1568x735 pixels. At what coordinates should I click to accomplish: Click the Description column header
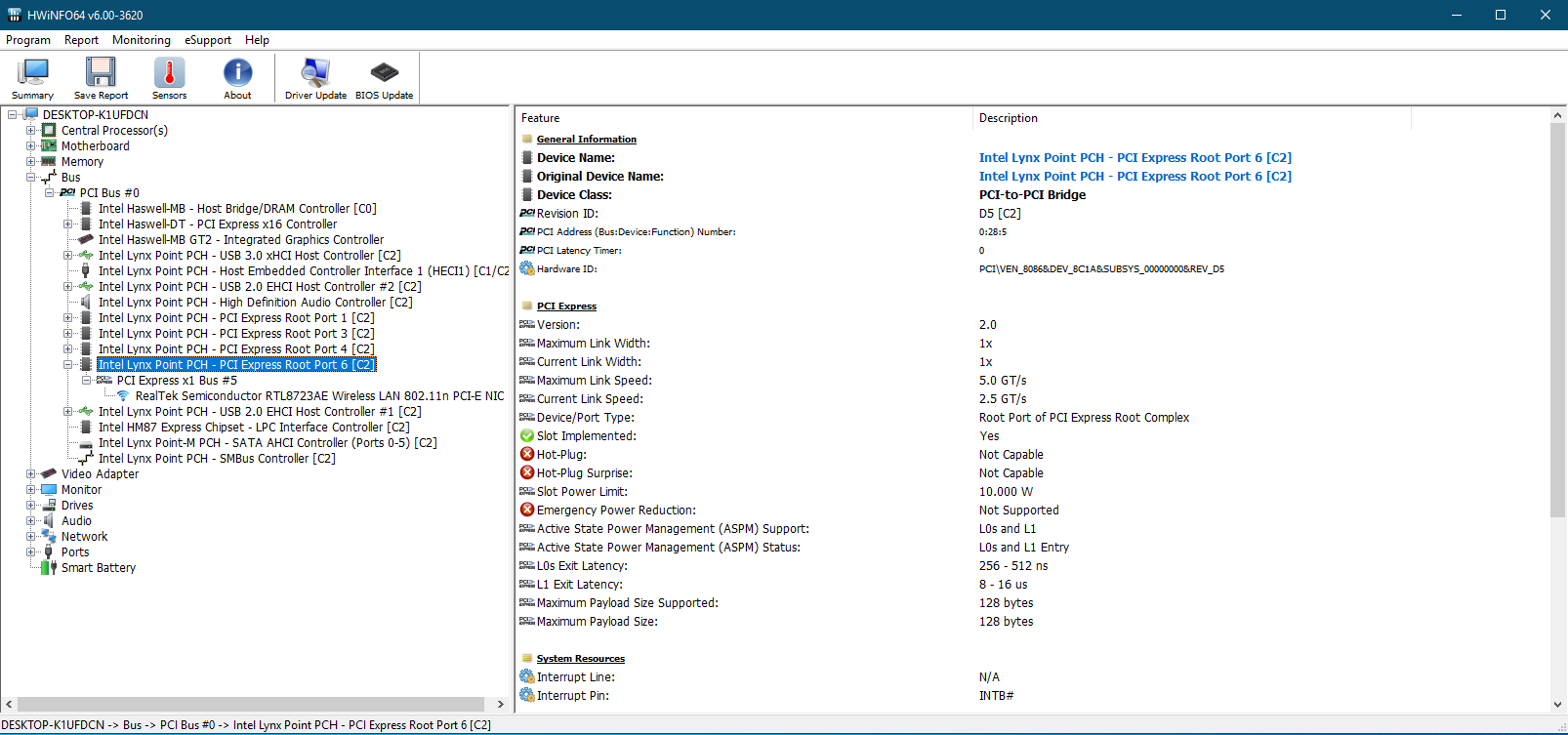pos(1192,118)
